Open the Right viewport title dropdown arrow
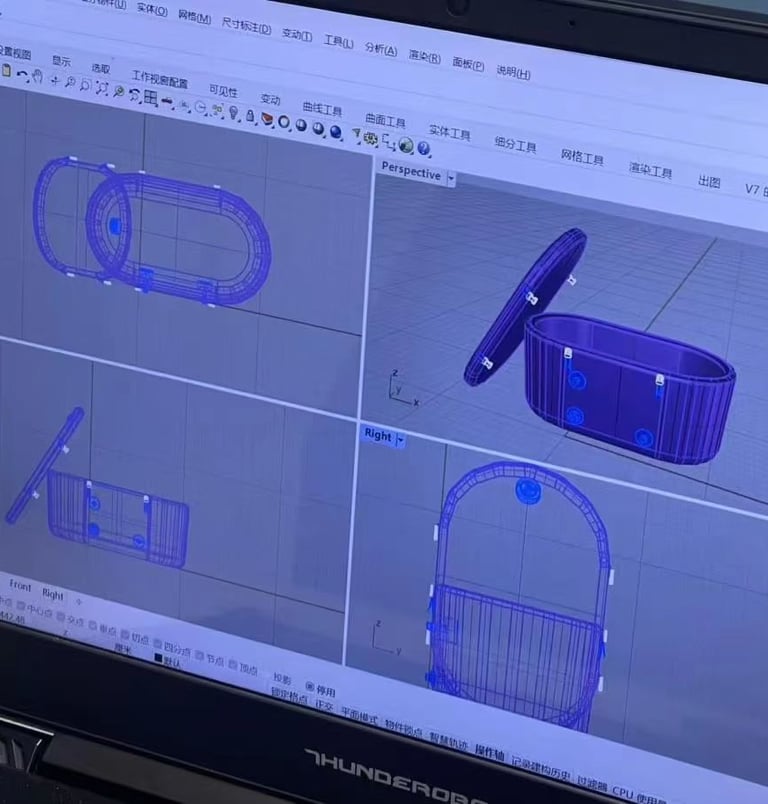 (400, 440)
